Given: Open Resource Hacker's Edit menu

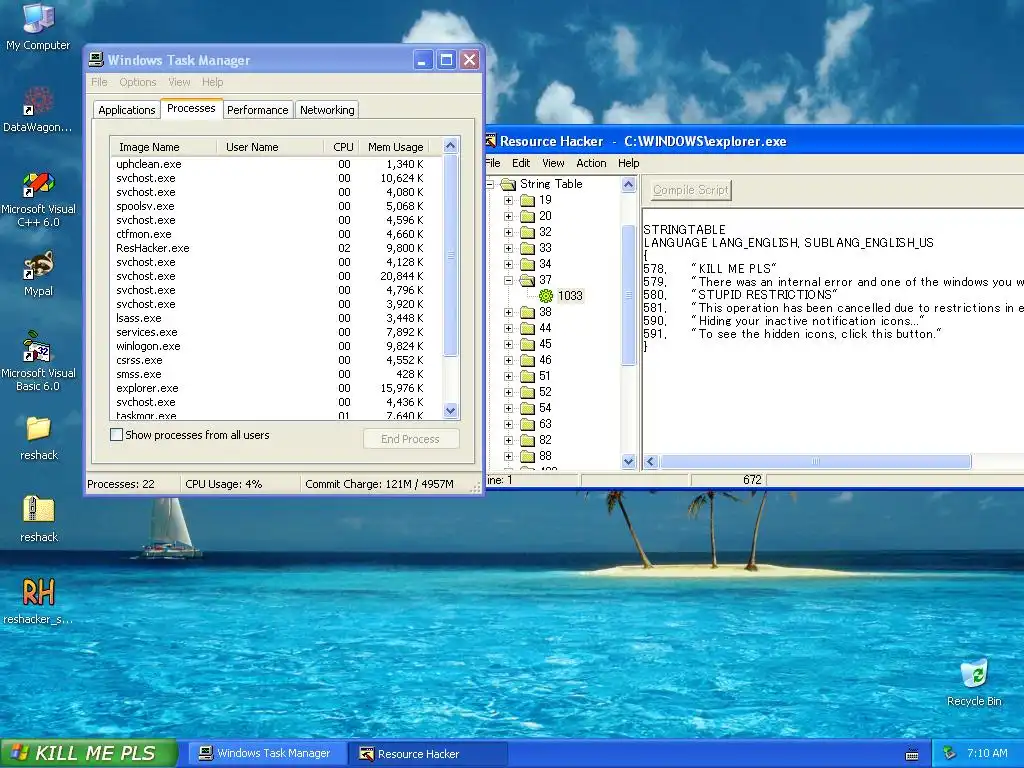Looking at the screenshot, I should coord(520,163).
